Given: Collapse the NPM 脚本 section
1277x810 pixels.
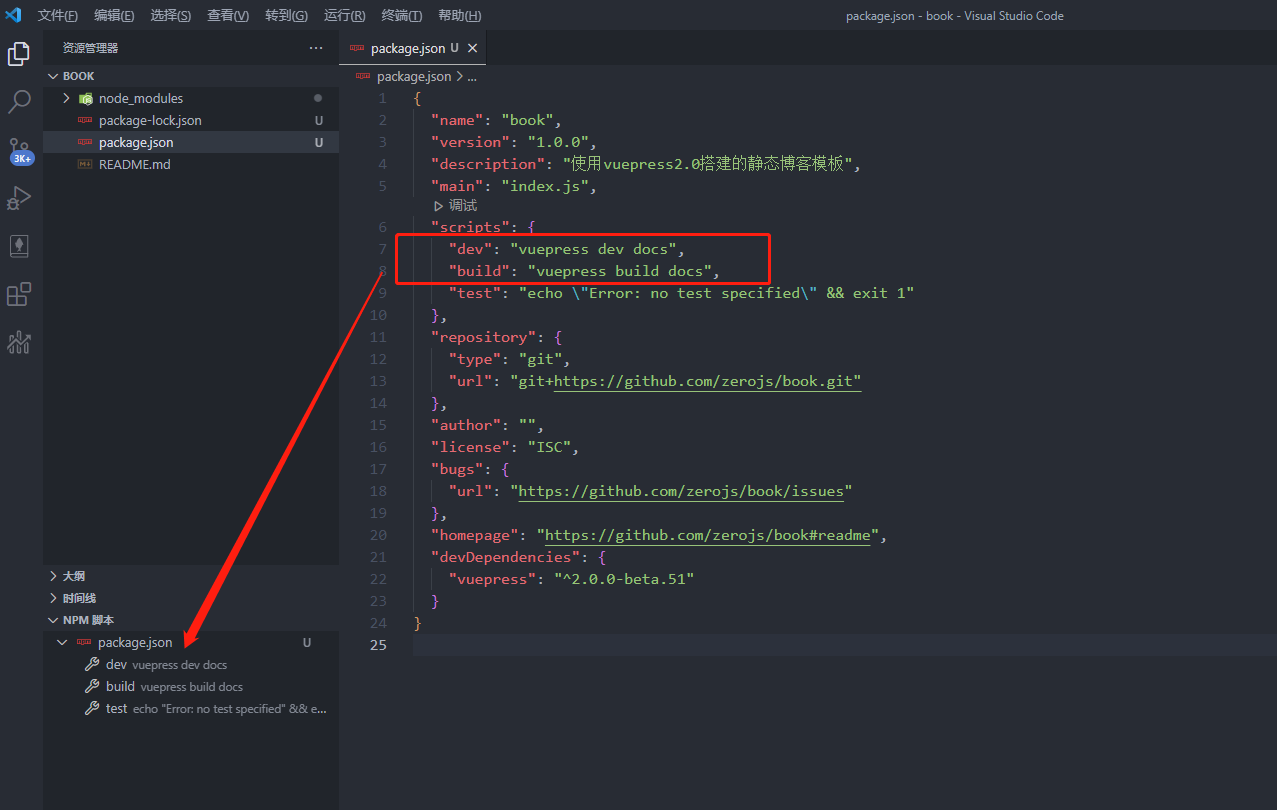Looking at the screenshot, I should (x=54, y=620).
